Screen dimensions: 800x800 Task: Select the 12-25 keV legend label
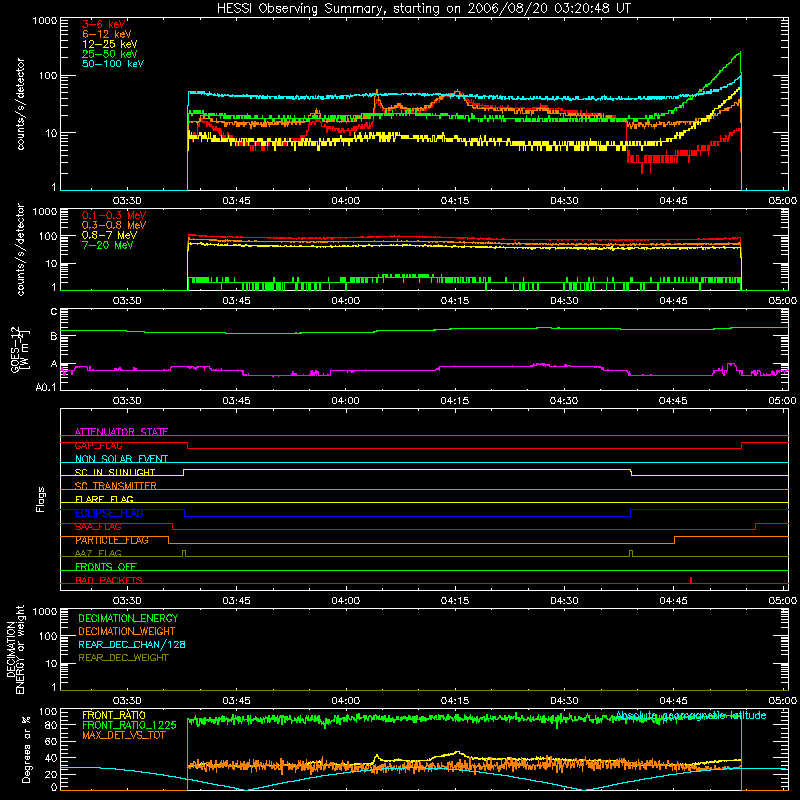(110, 44)
